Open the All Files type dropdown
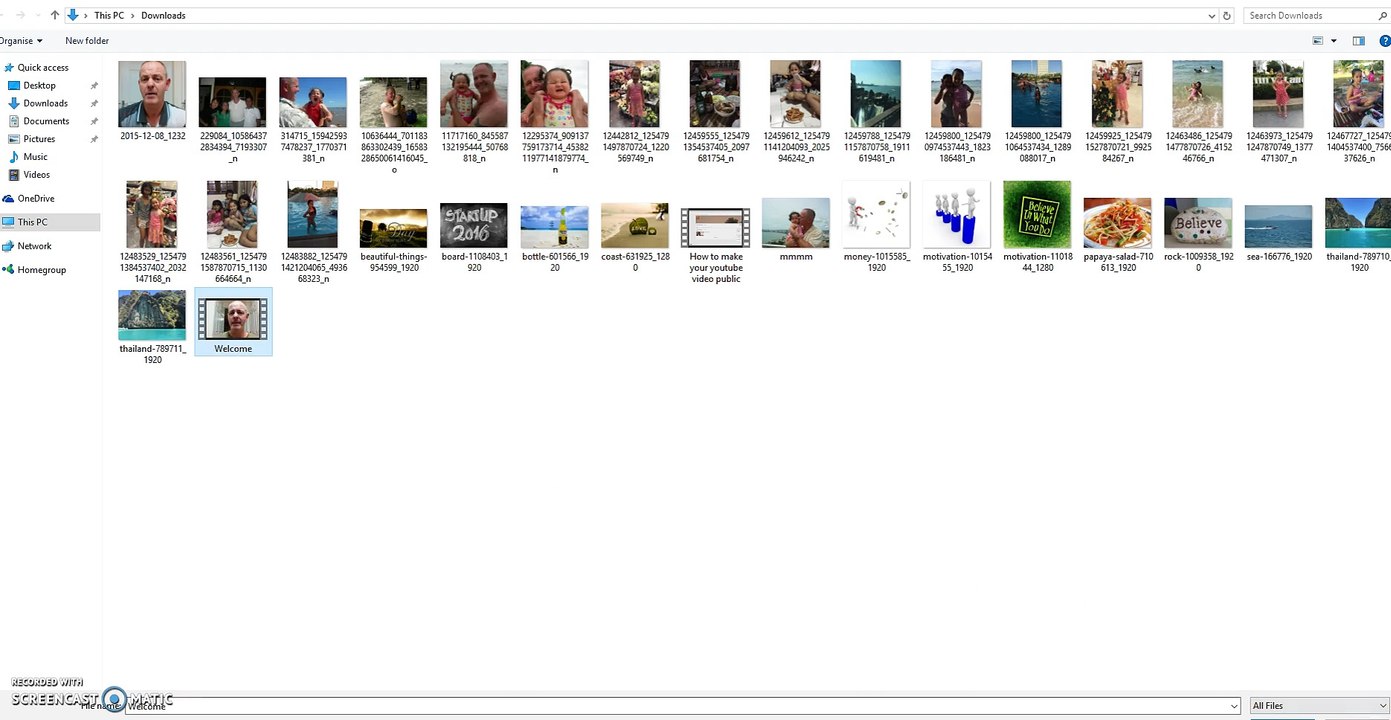 click(1319, 706)
